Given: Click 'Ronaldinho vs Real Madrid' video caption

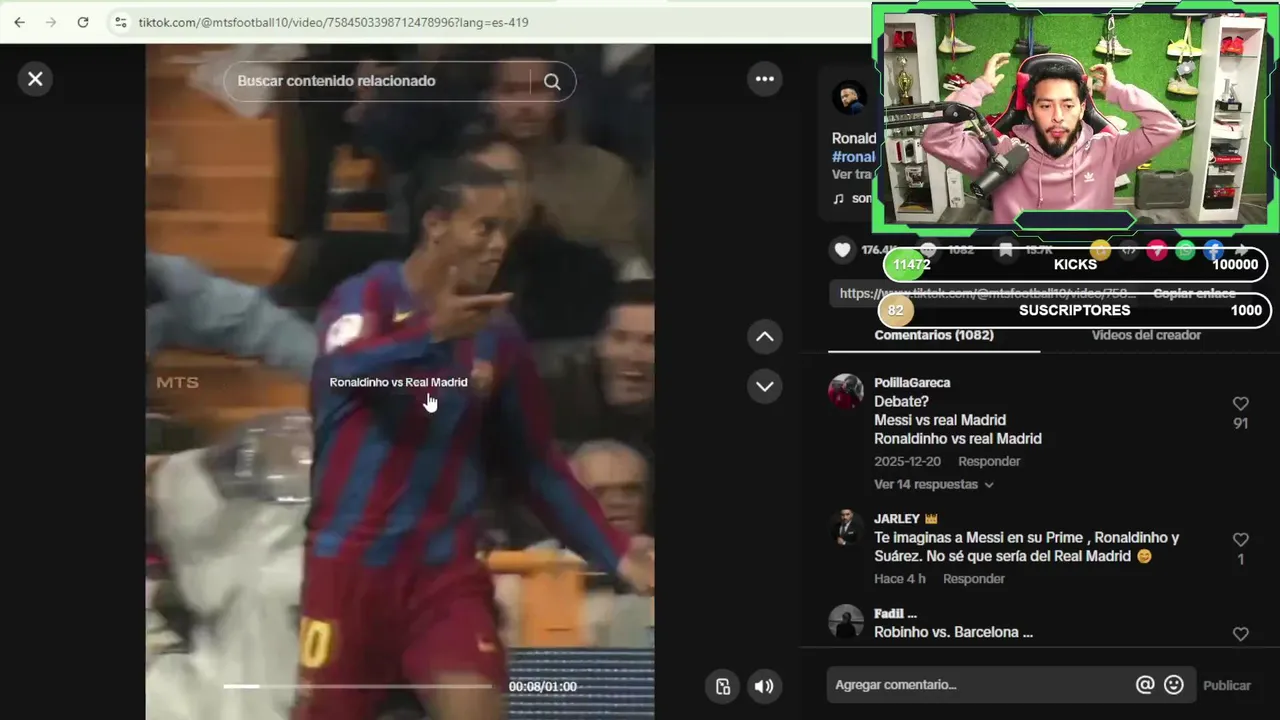Looking at the screenshot, I should (x=398, y=382).
